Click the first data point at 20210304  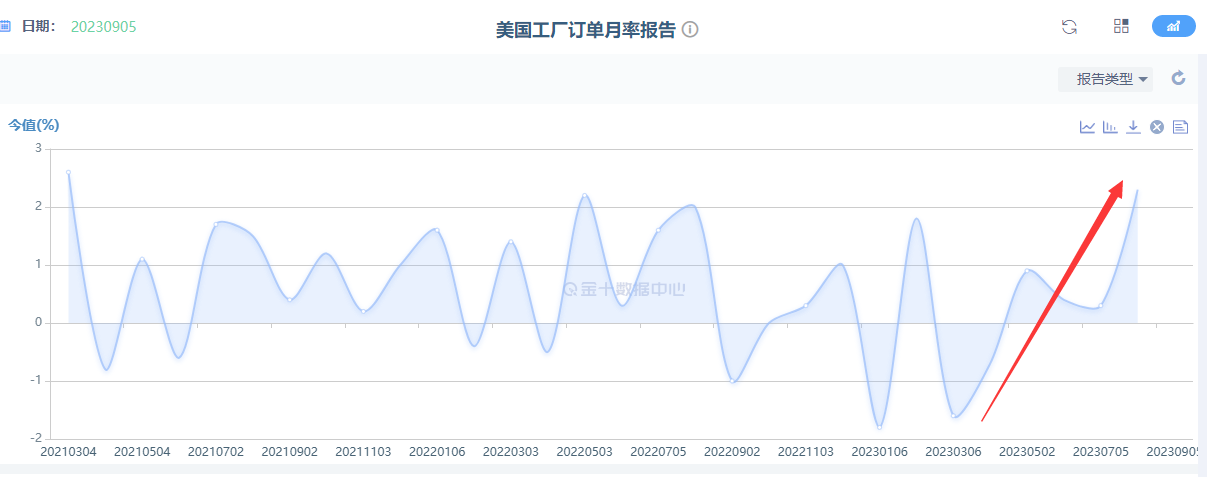pos(69,172)
